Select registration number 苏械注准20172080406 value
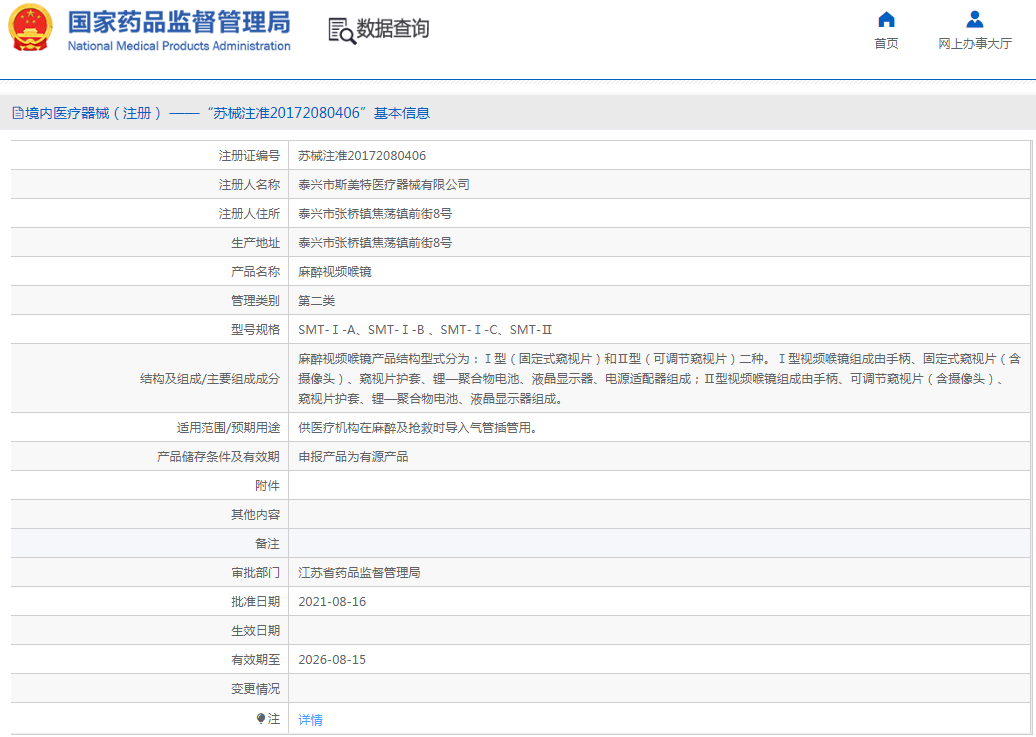The height and width of the screenshot is (737, 1036). coord(362,156)
